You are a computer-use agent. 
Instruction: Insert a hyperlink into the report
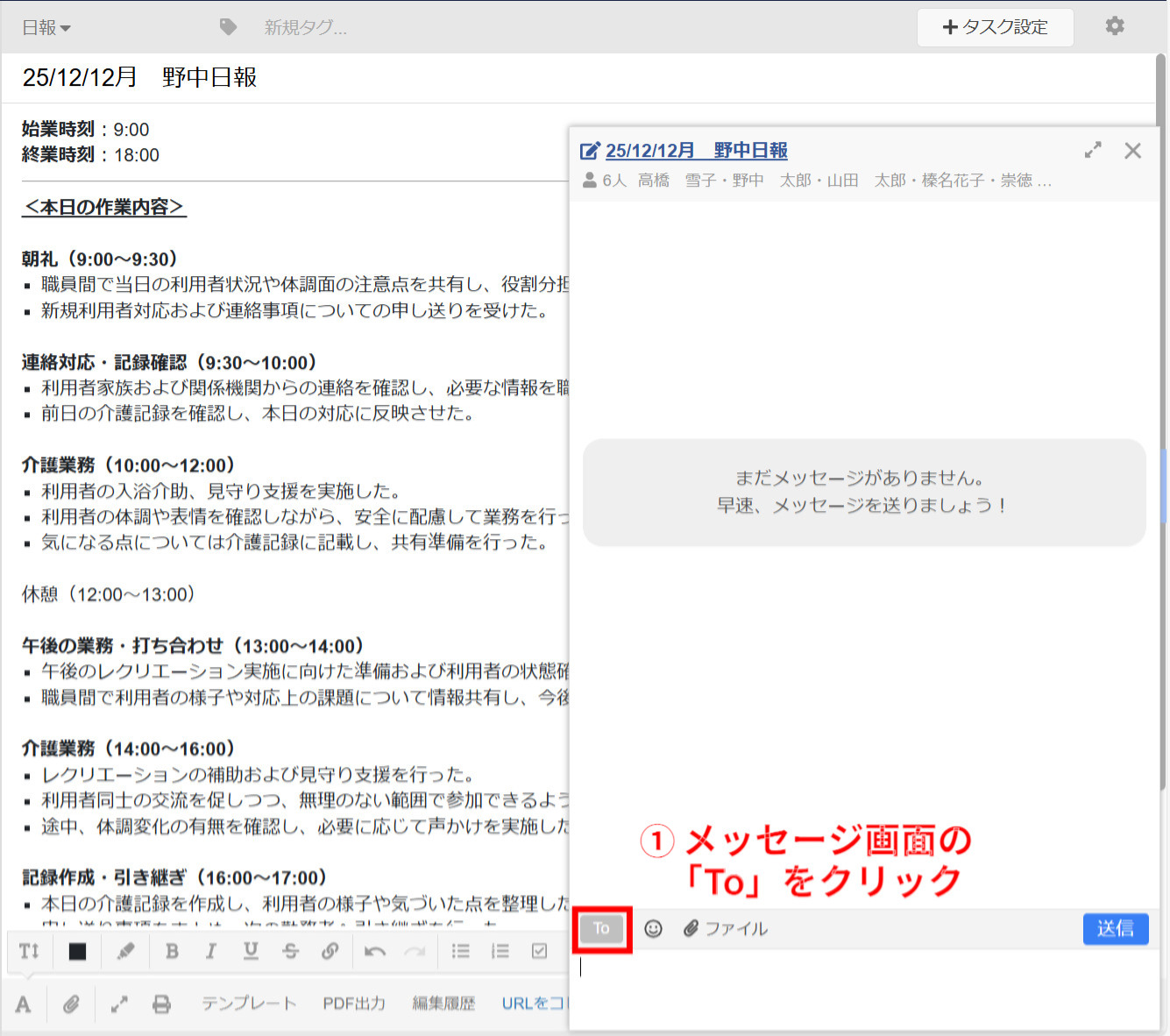tap(330, 951)
